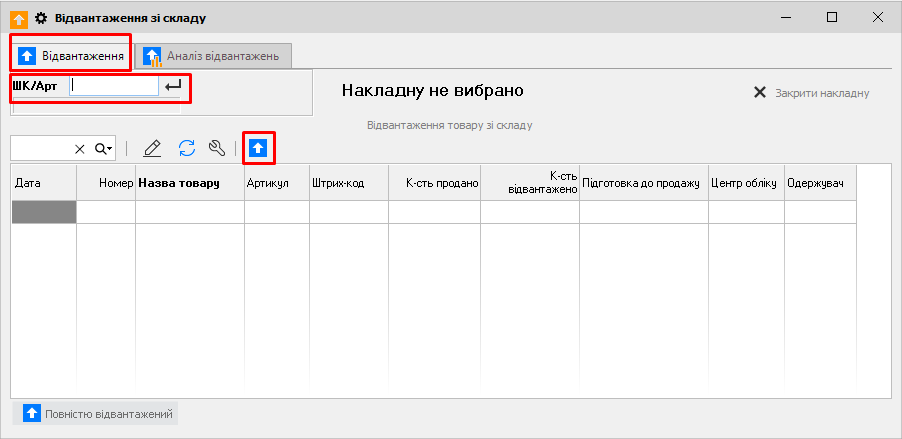Expand the search magnifier dropdown

point(103,149)
